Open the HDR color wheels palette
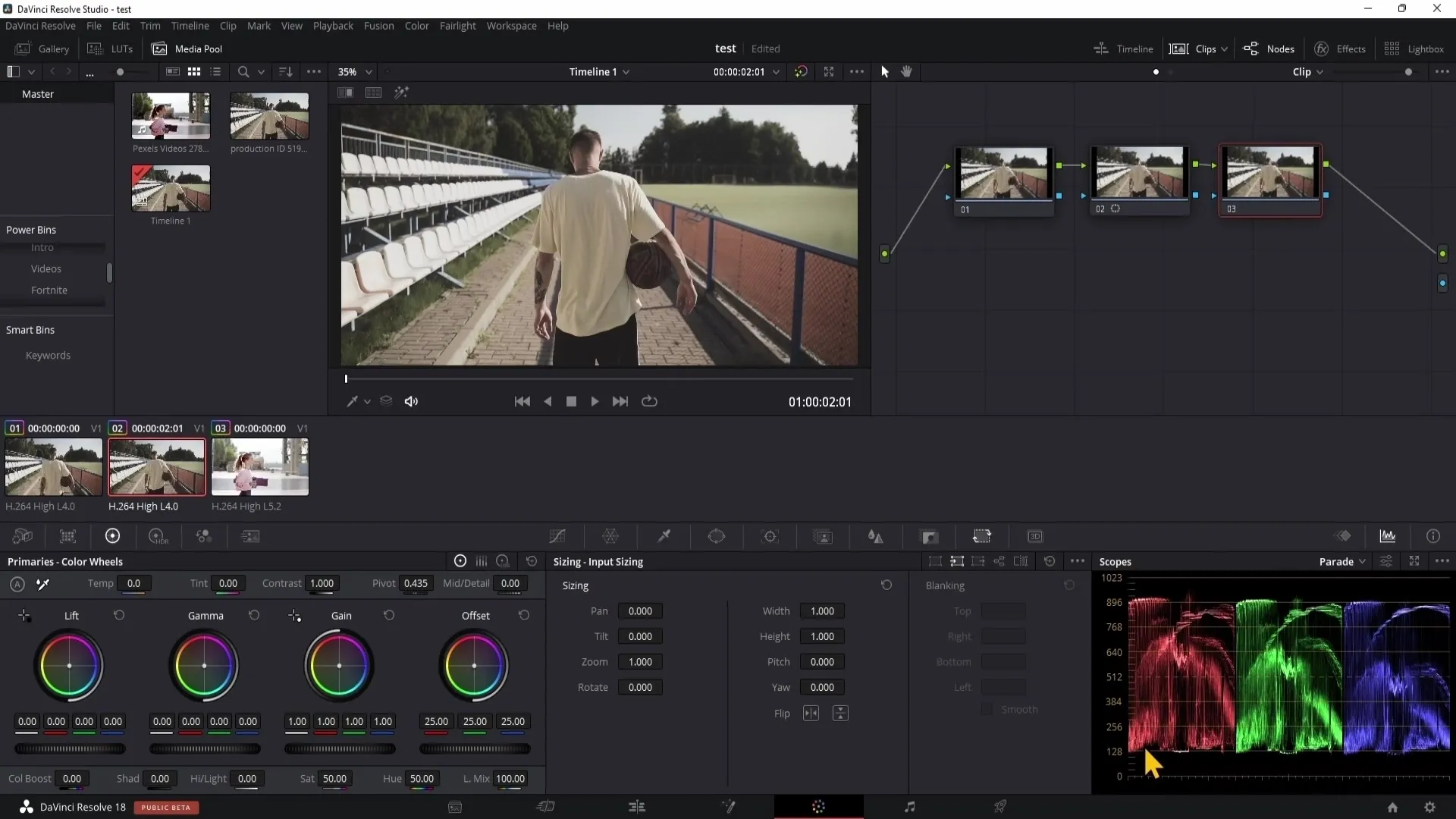Image resolution: width=1456 pixels, height=819 pixels. pos(158,537)
